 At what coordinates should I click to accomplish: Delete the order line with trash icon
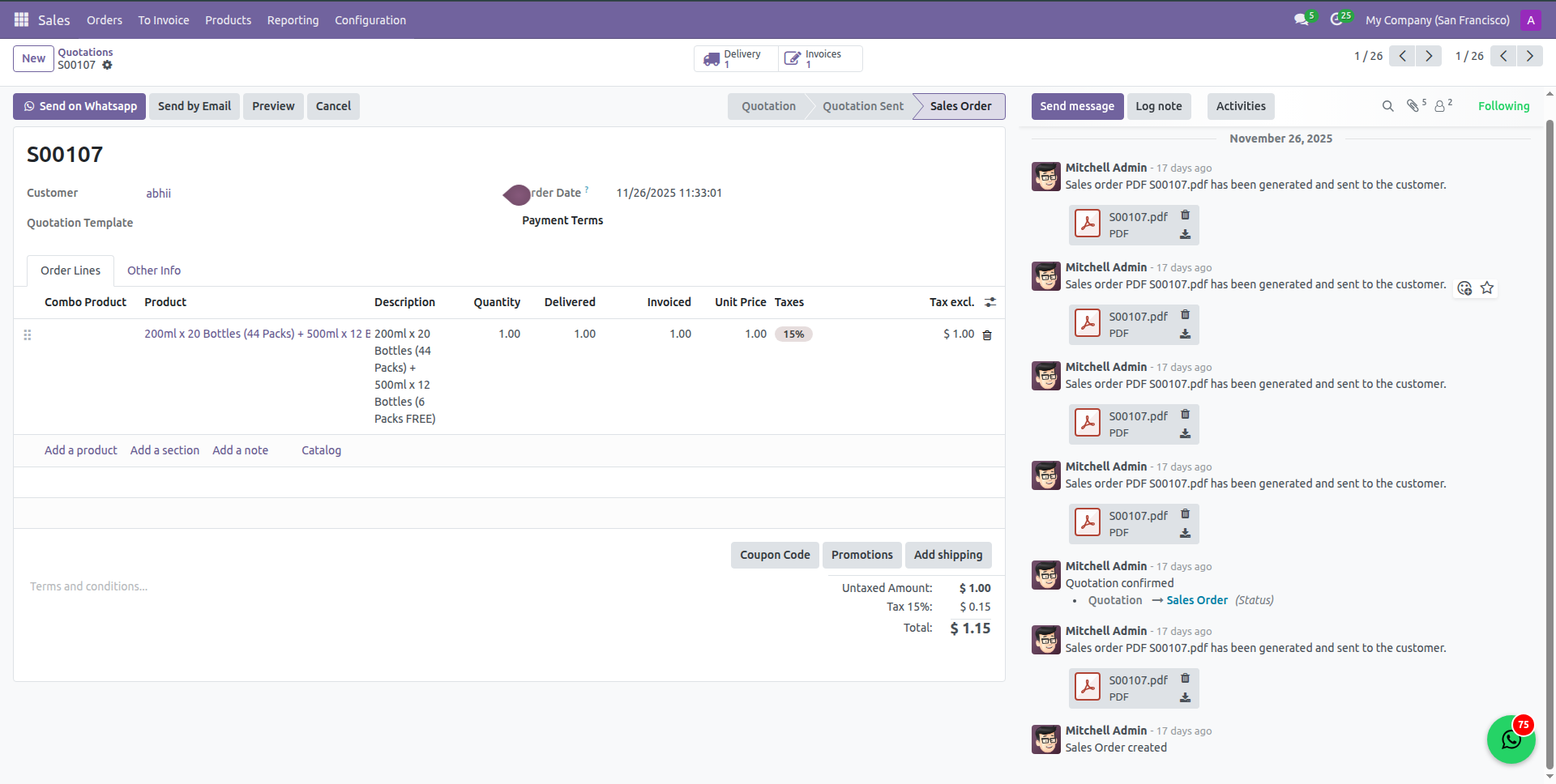pos(987,335)
